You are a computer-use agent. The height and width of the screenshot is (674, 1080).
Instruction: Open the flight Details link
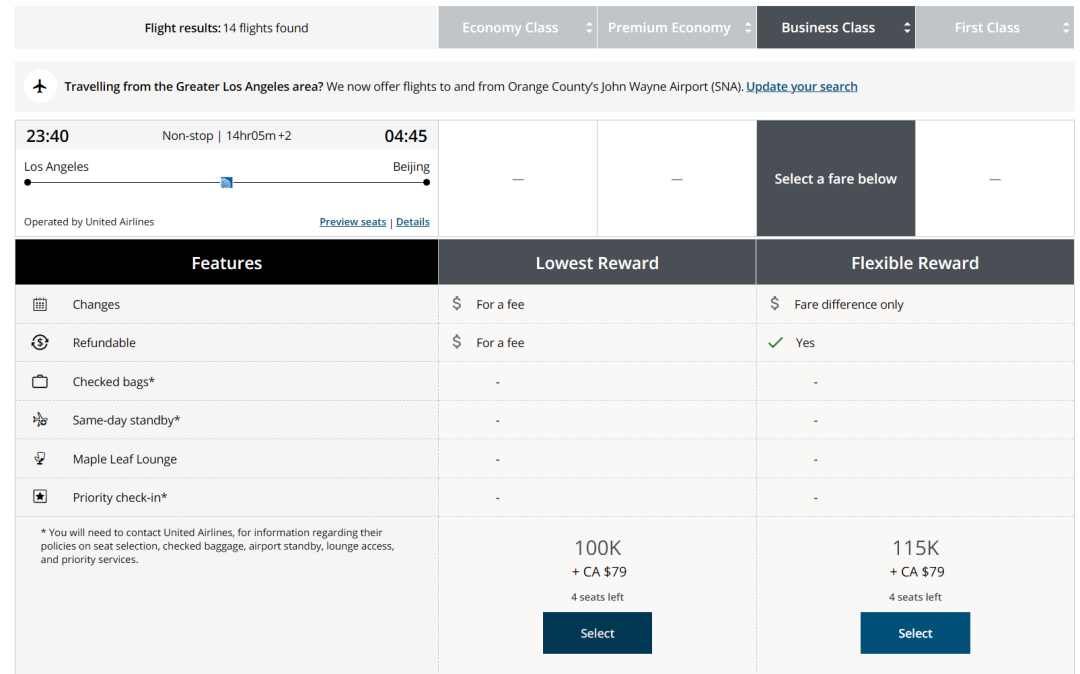(413, 222)
